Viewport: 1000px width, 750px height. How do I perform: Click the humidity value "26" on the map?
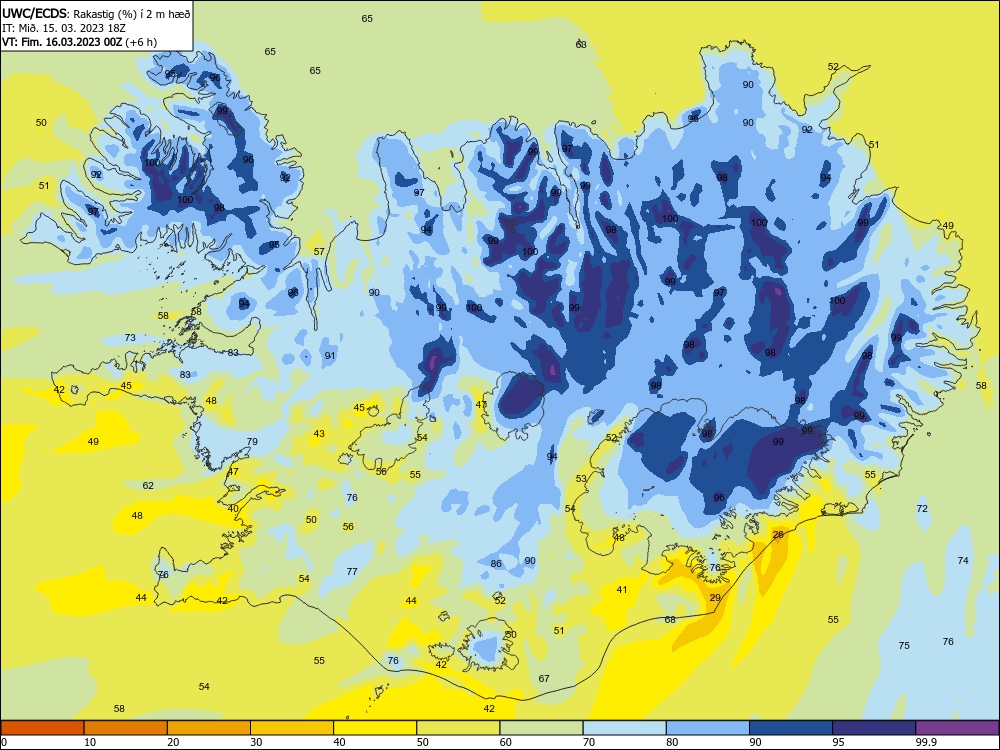pos(778,534)
